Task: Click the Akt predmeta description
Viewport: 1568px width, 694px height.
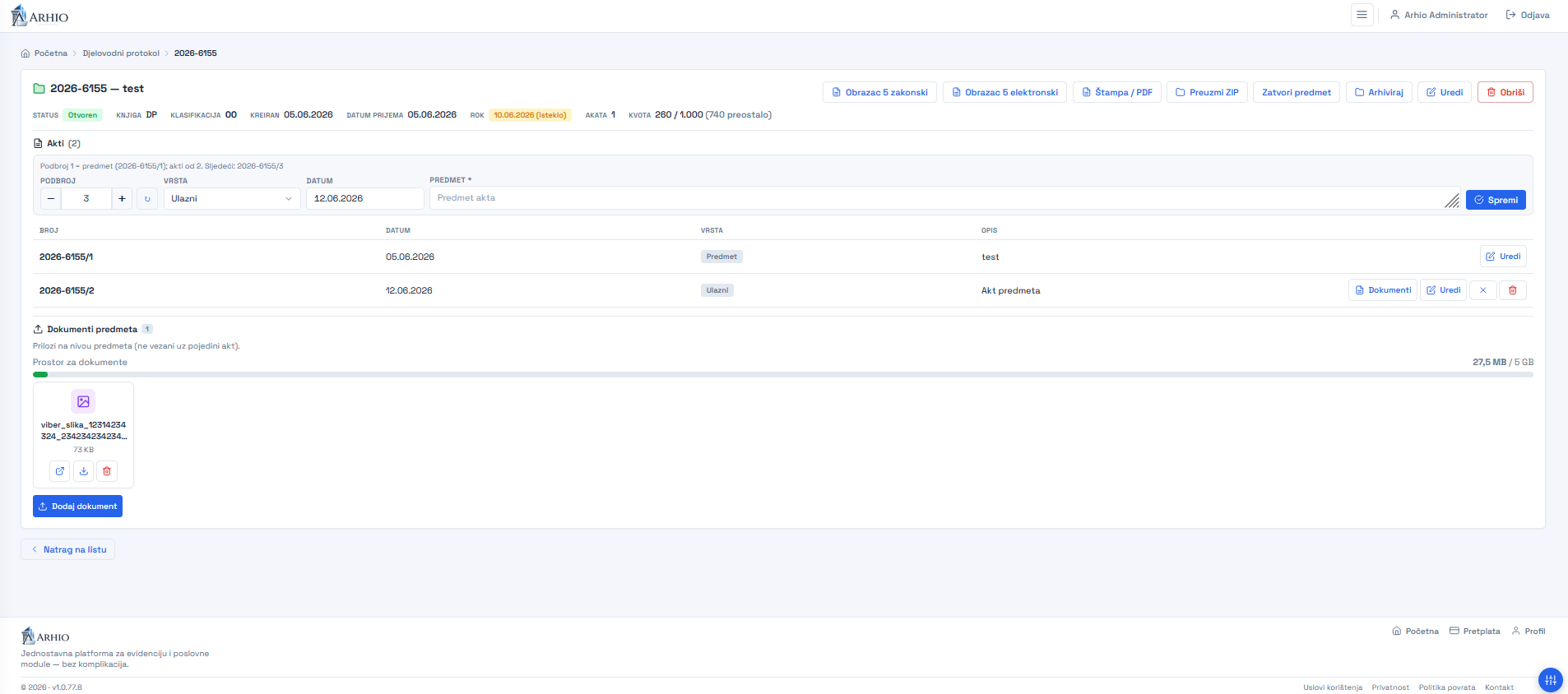Action: point(1010,290)
